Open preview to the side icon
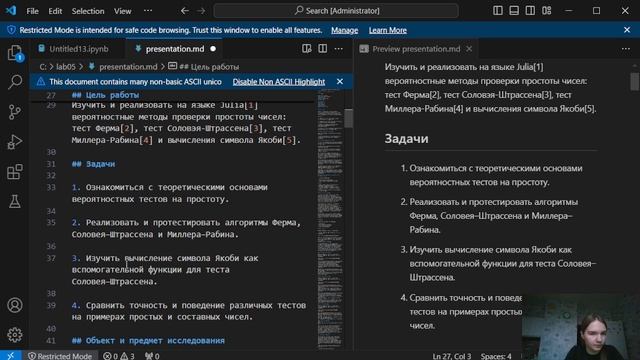 [x=307, y=49]
